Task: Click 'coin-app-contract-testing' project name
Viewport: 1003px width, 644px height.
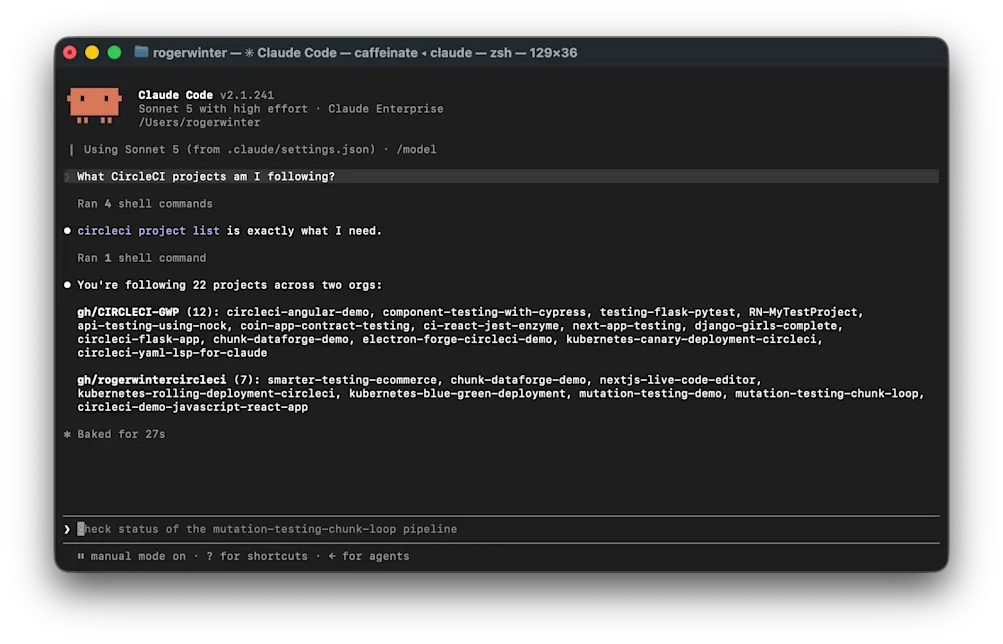Action: [325, 326]
